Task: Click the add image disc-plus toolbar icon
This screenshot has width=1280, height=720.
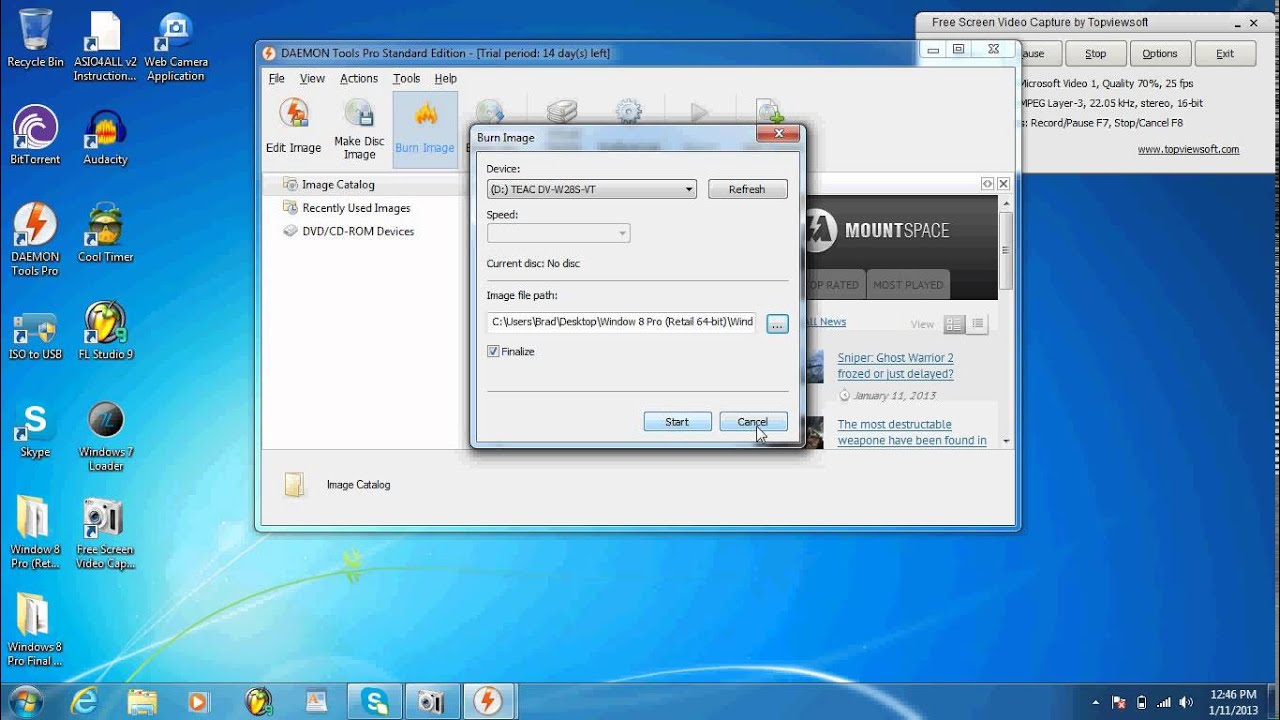Action: pyautogui.click(x=769, y=112)
